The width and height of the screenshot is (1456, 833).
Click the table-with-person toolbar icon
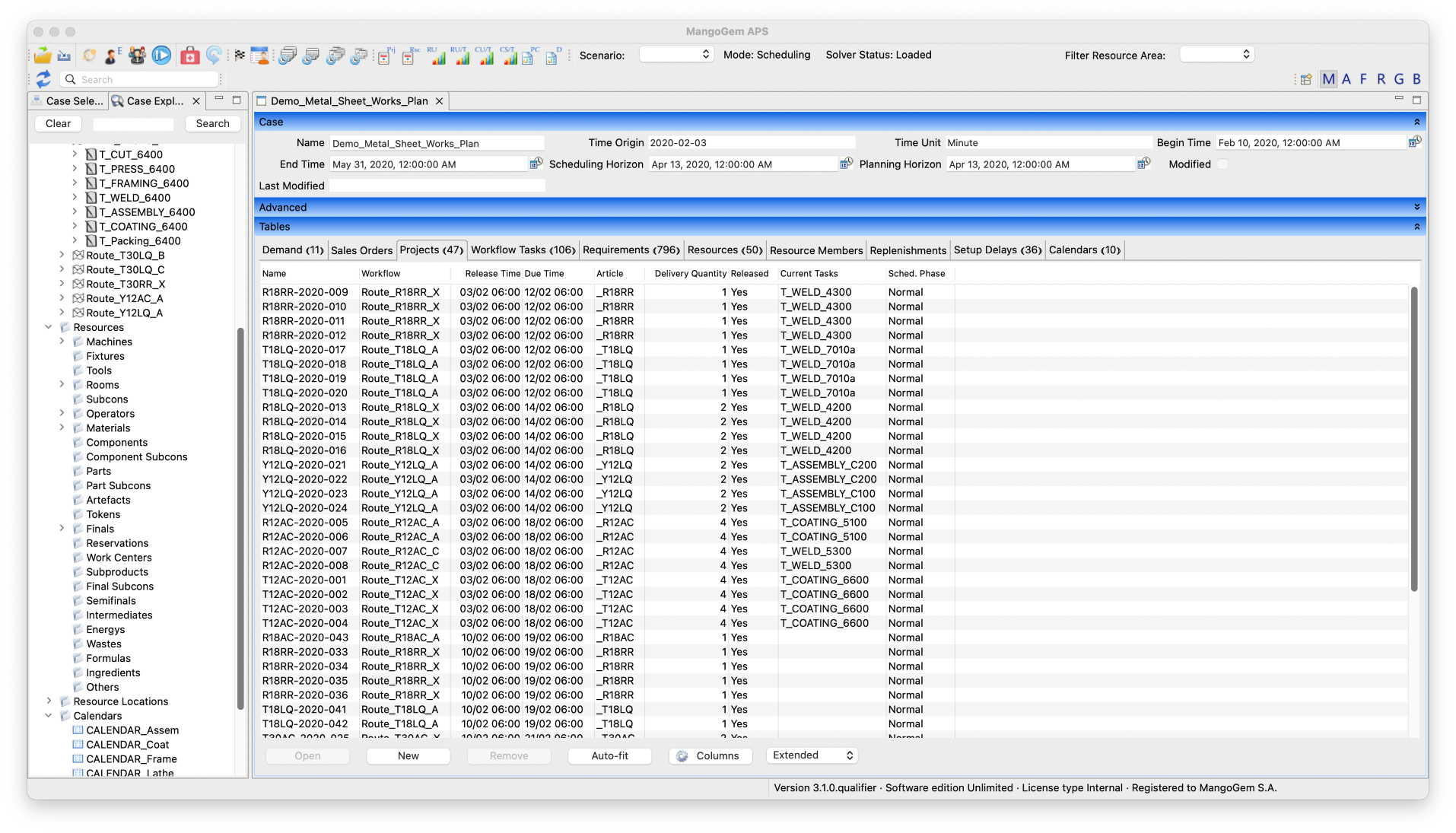[259, 55]
